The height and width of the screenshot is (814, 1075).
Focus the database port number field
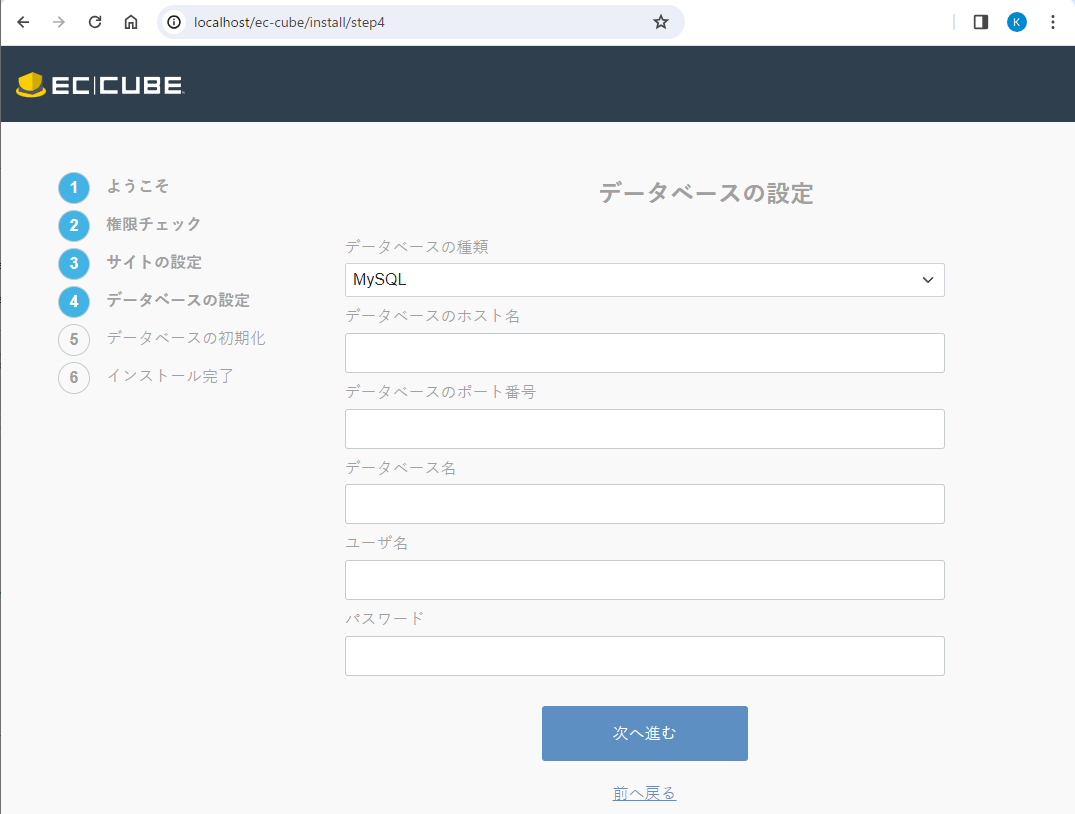(x=644, y=429)
